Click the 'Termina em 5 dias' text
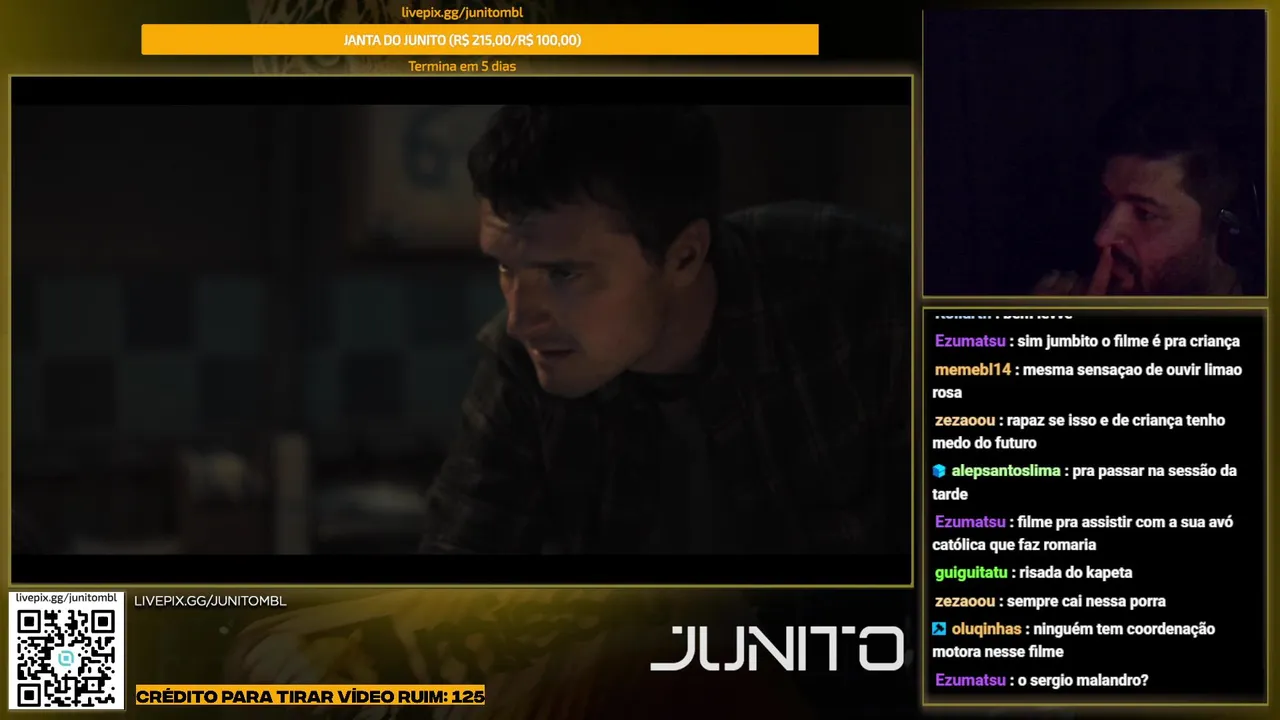1280x720 pixels. click(x=462, y=66)
